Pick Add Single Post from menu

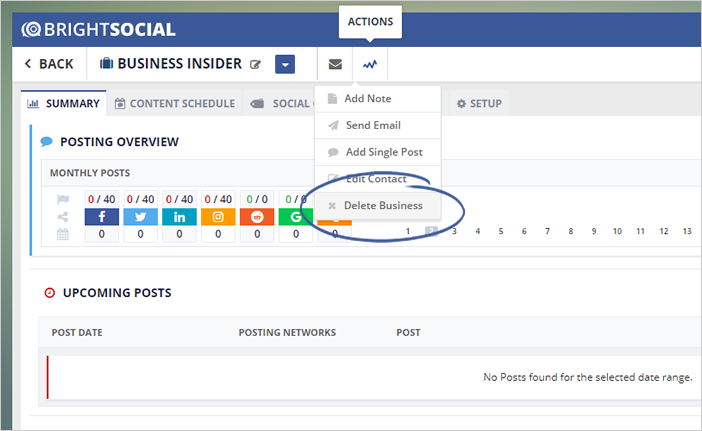tap(383, 152)
